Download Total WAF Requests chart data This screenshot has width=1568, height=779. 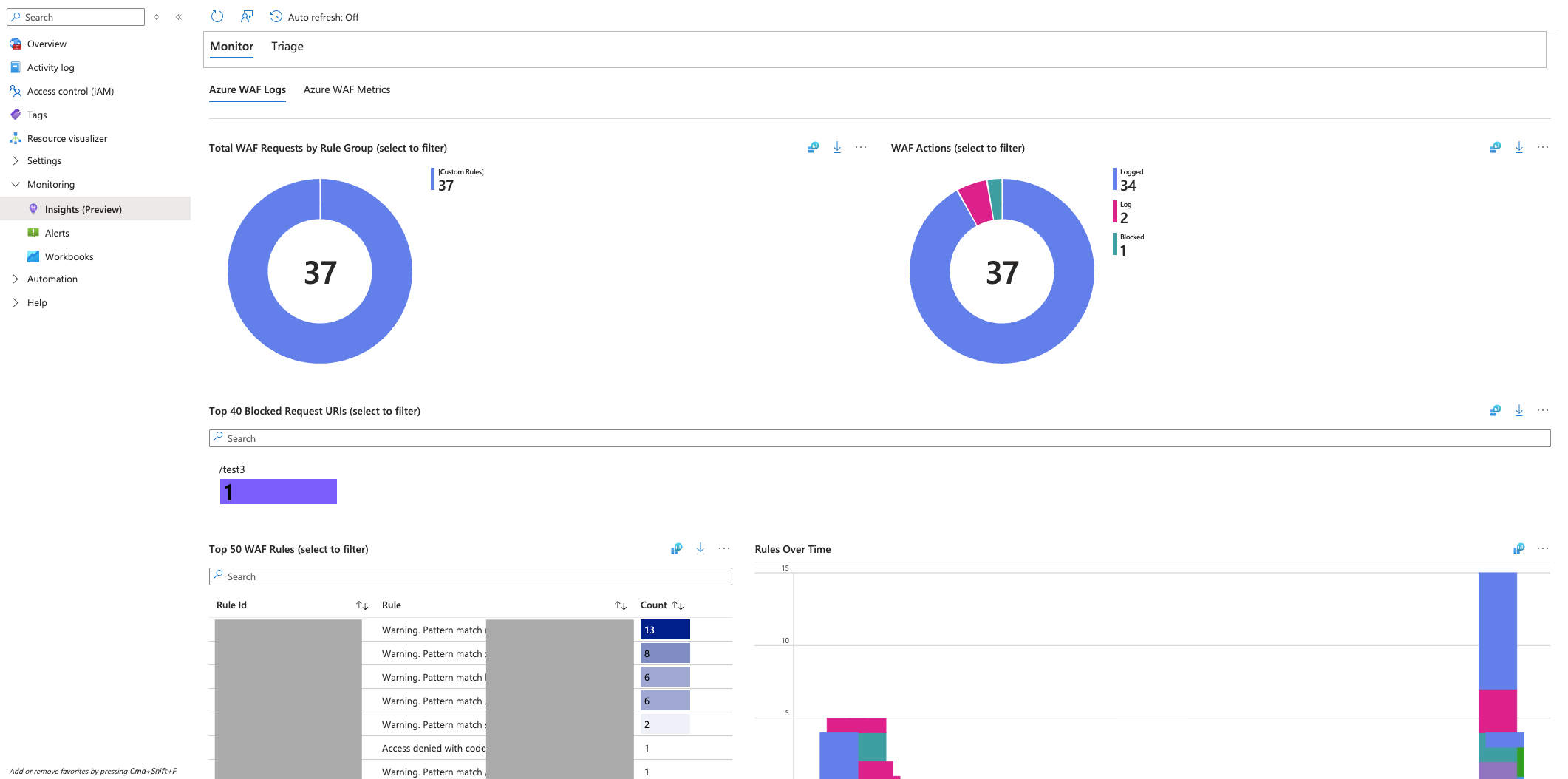point(837,148)
